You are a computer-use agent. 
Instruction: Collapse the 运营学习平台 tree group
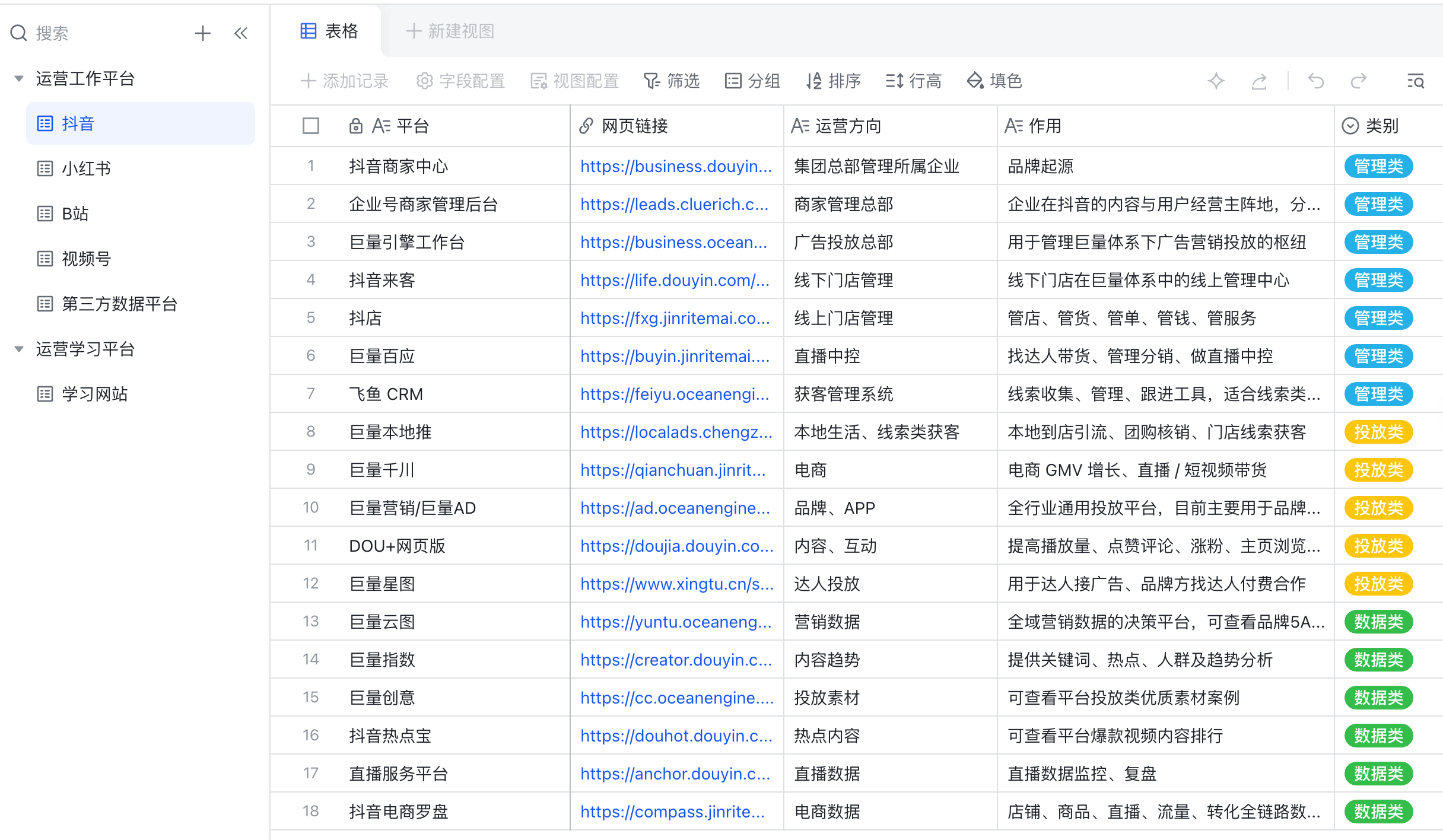click(x=19, y=349)
